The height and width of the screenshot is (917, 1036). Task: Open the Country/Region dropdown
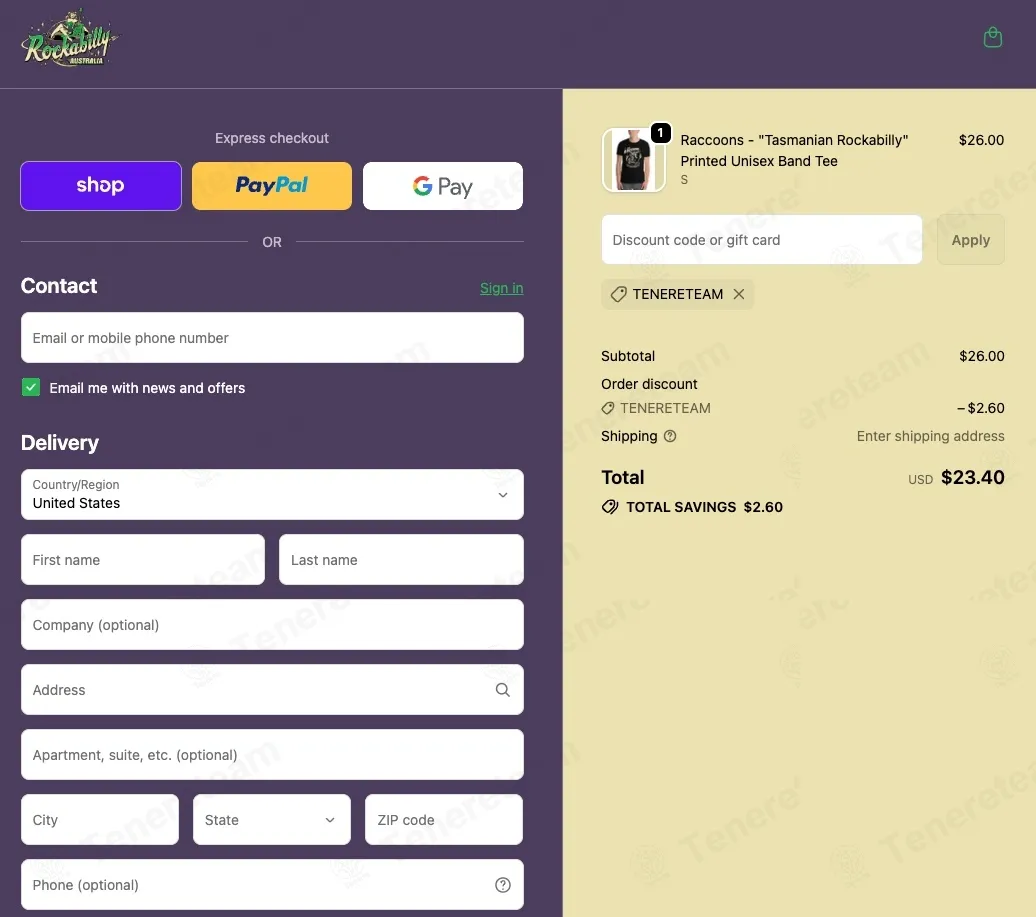272,494
